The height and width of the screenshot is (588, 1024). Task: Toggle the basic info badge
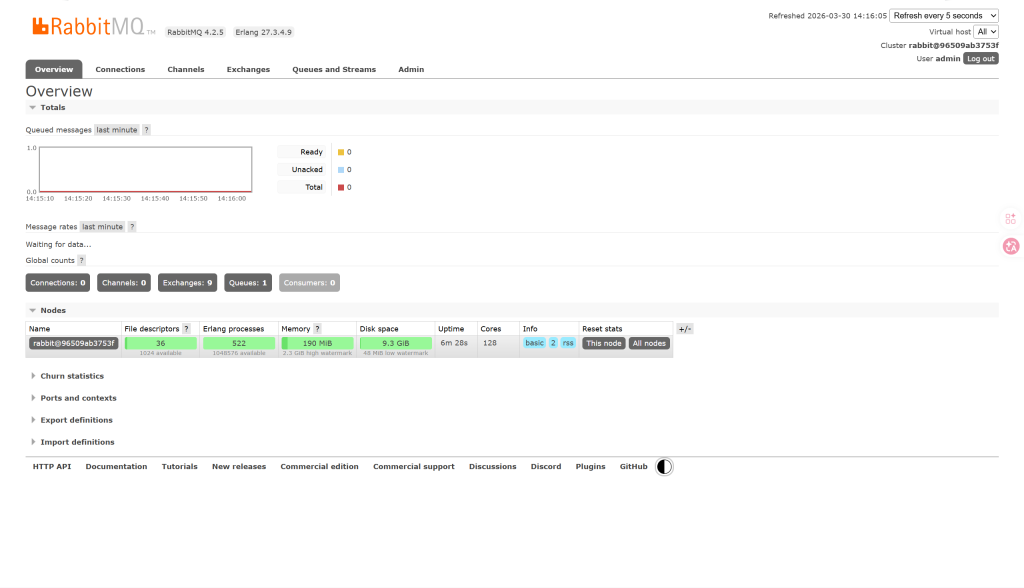[535, 343]
